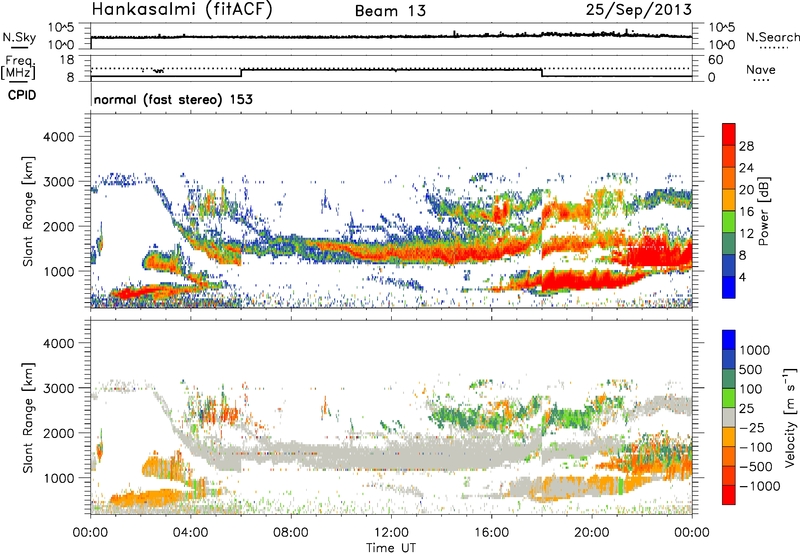Click the Power [dB] colorbar label
The width and height of the screenshot is (800, 554).
coord(764,212)
